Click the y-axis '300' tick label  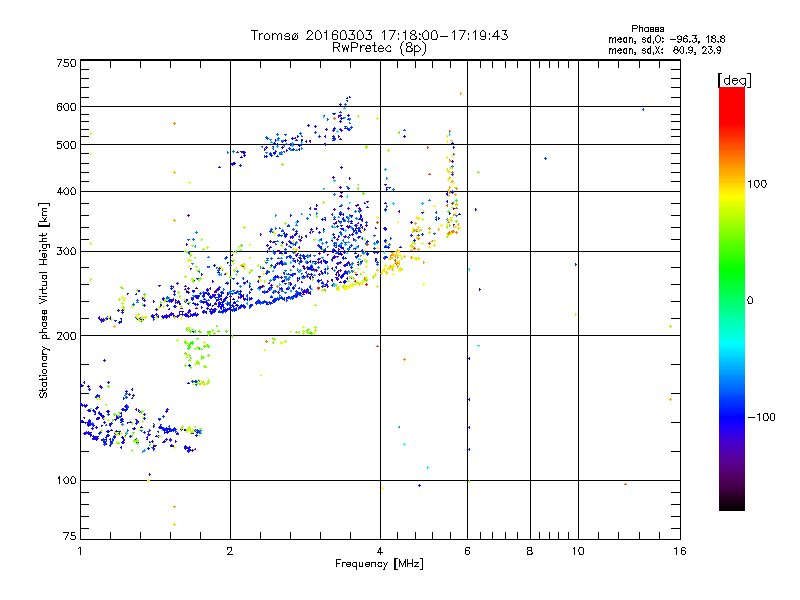[66, 251]
